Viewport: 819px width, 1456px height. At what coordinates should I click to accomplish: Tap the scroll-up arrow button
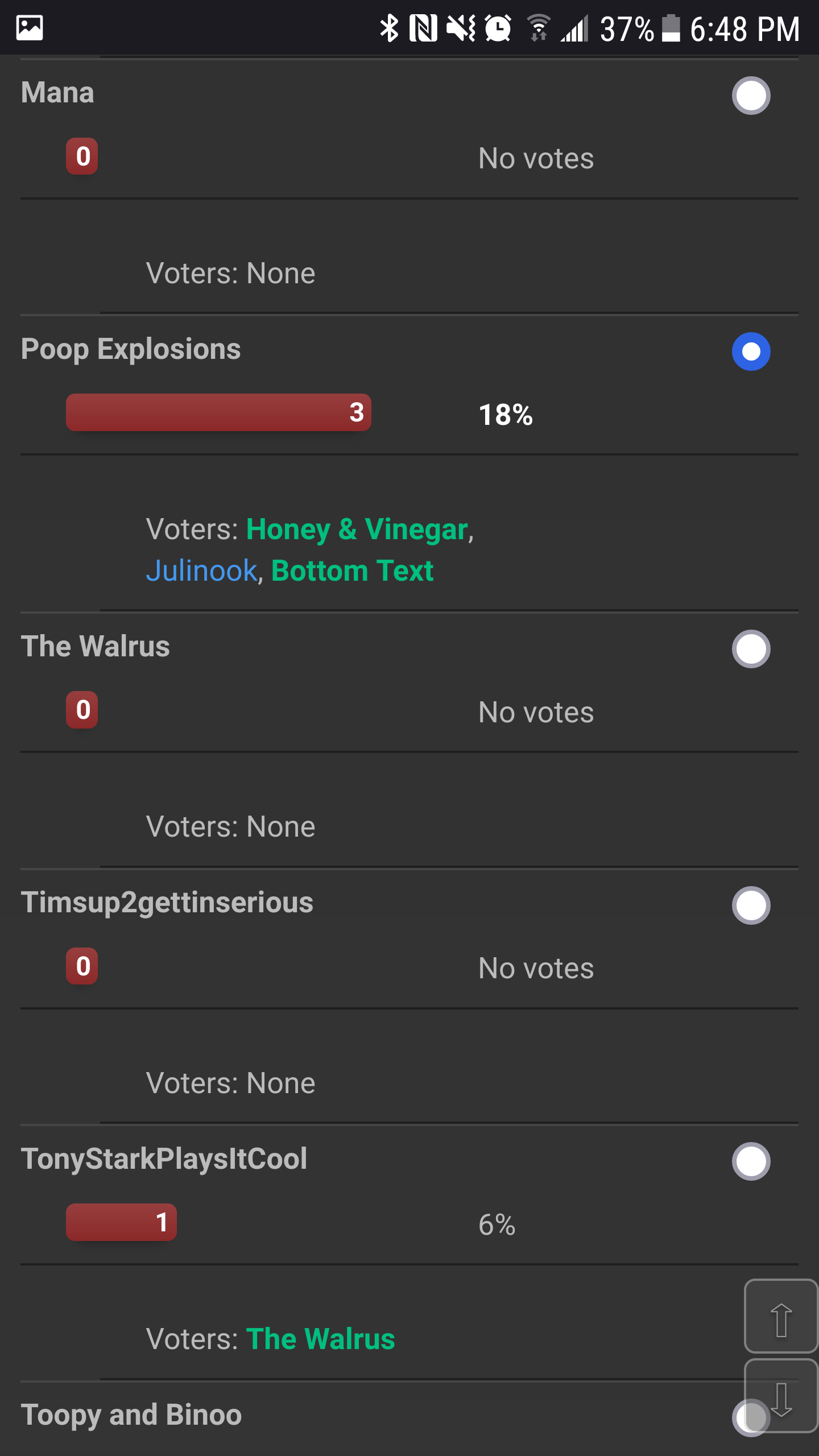(781, 1316)
